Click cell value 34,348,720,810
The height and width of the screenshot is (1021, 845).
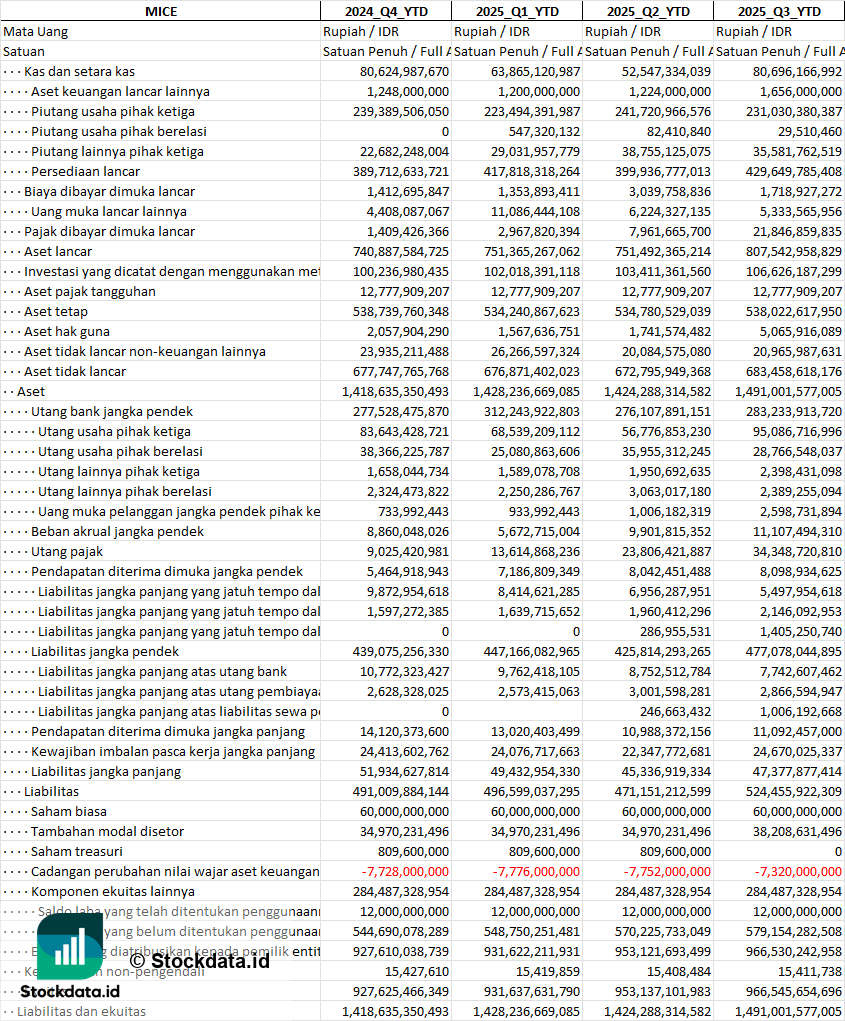[797, 552]
